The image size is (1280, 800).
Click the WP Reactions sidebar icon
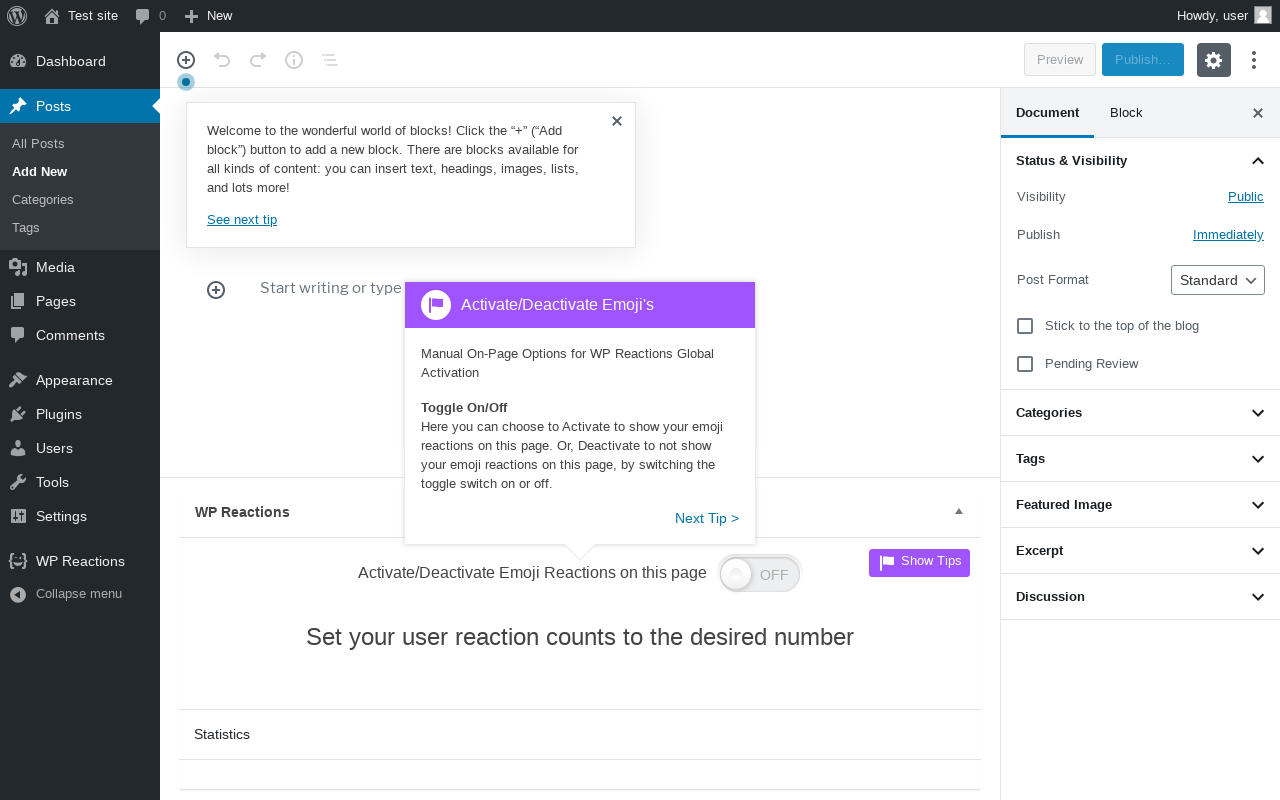coord(18,561)
